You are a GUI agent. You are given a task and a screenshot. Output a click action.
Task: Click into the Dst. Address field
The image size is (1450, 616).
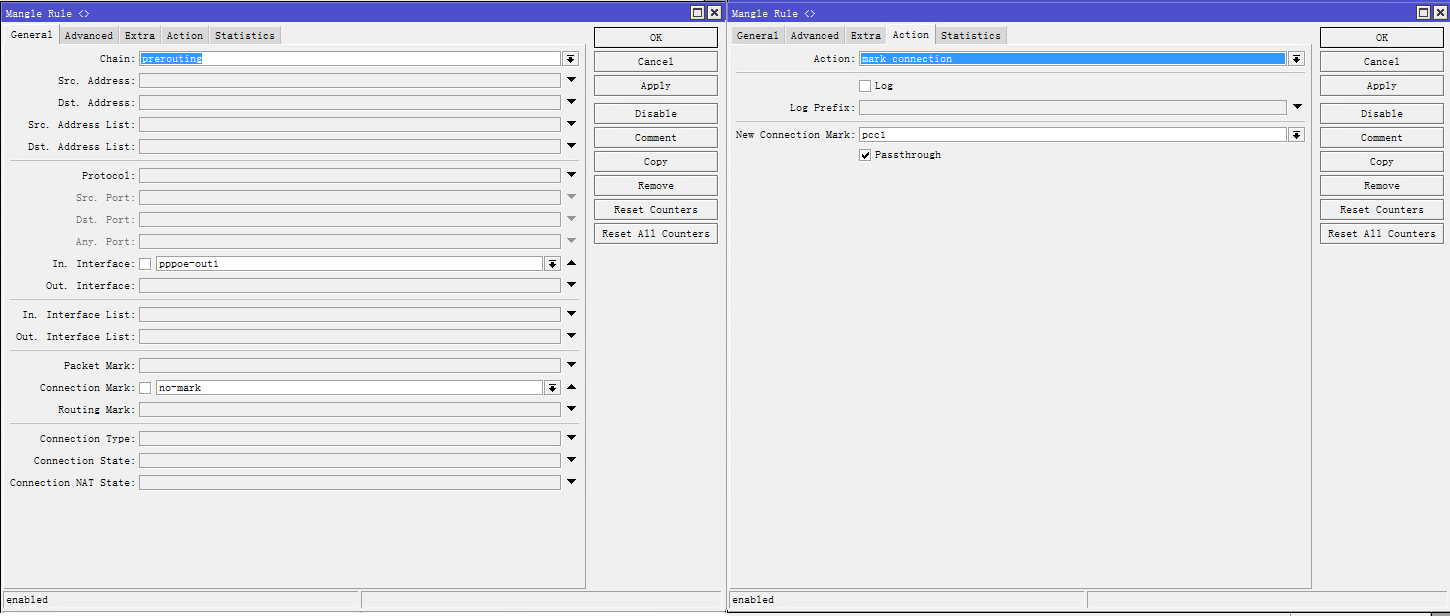(x=350, y=103)
